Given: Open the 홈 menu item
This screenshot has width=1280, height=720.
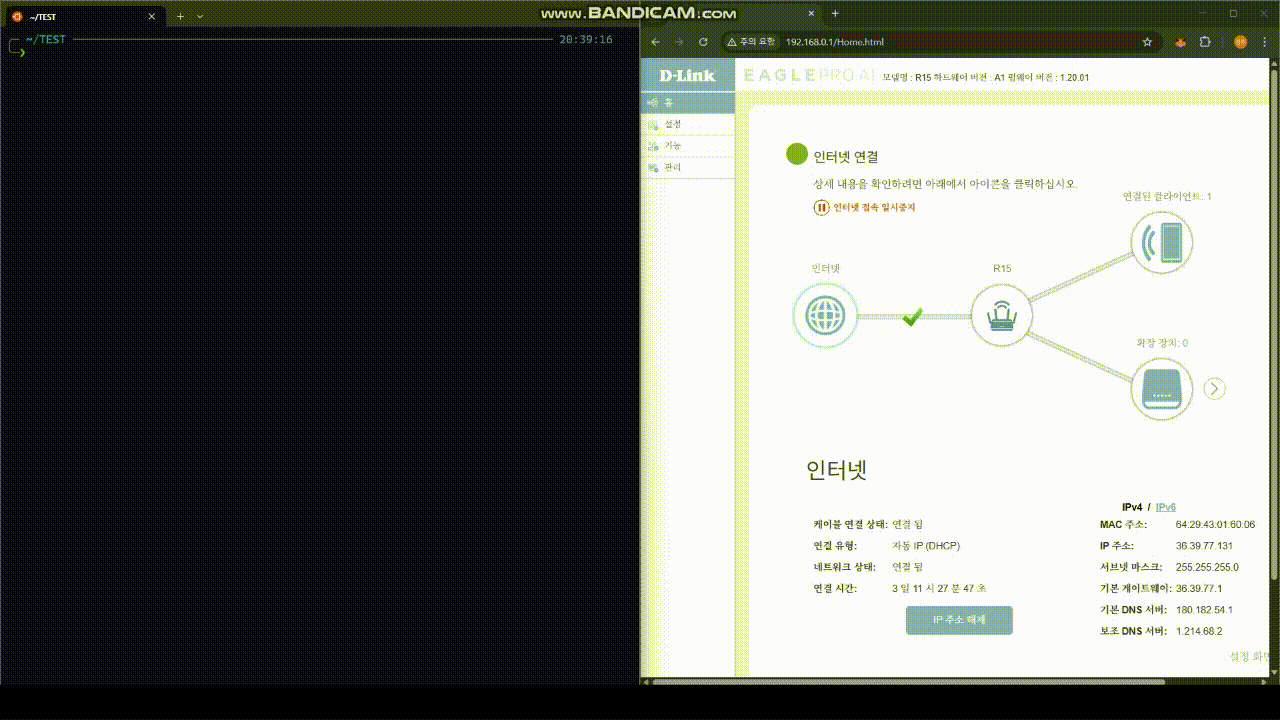Looking at the screenshot, I should pos(687,102).
